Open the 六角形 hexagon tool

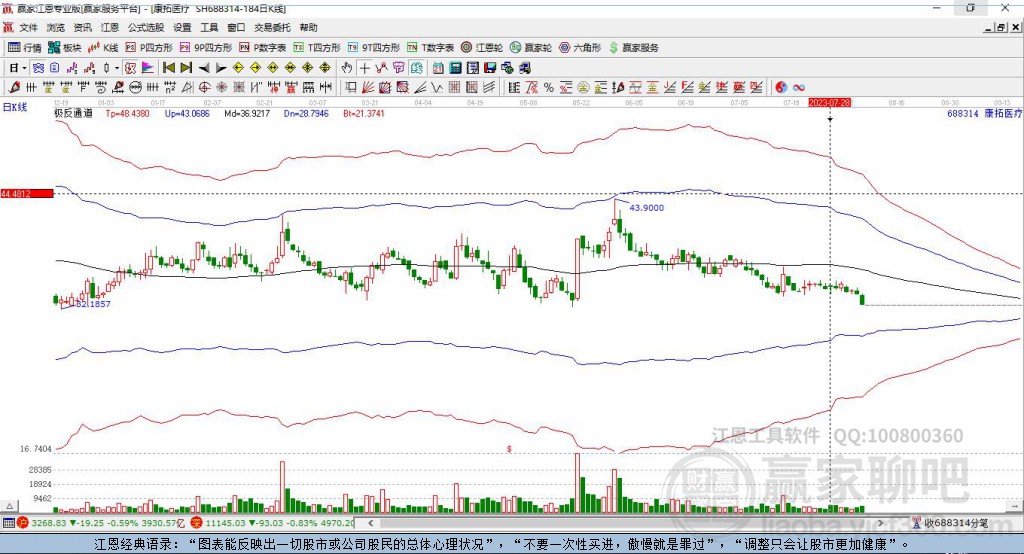tap(580, 48)
